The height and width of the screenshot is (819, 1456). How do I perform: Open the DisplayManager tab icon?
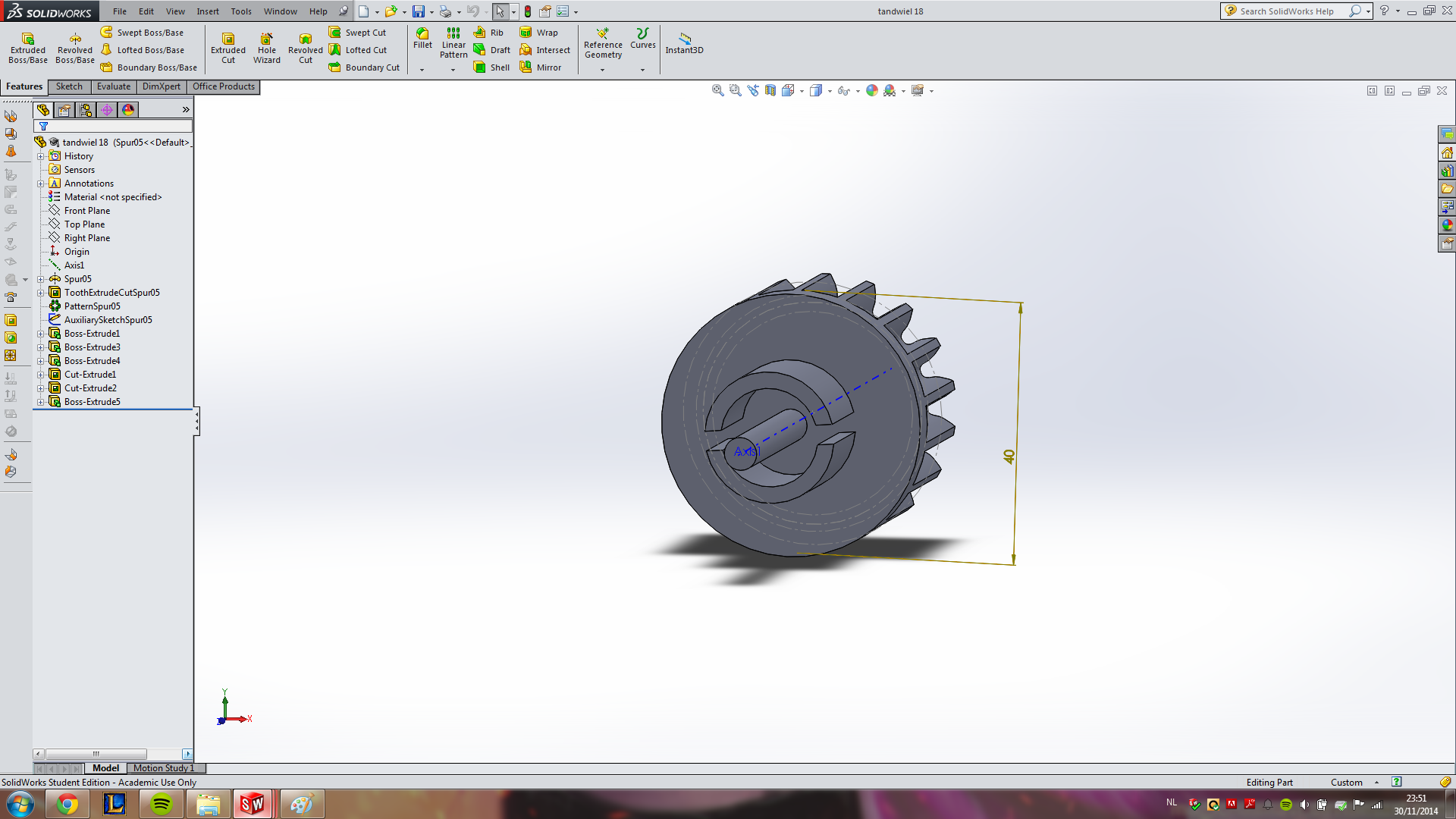tap(128, 110)
